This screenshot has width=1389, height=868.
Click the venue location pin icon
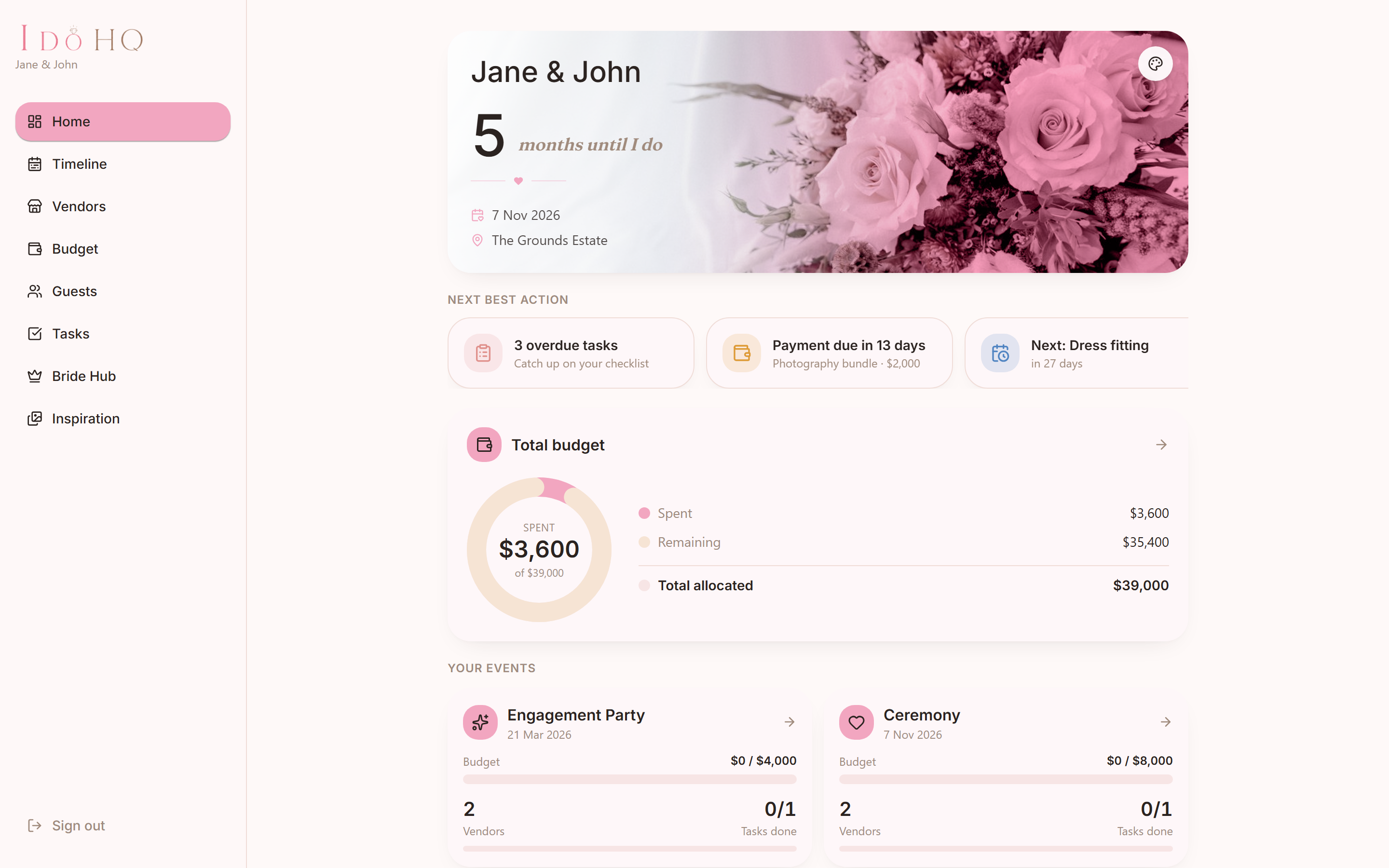[x=477, y=241]
